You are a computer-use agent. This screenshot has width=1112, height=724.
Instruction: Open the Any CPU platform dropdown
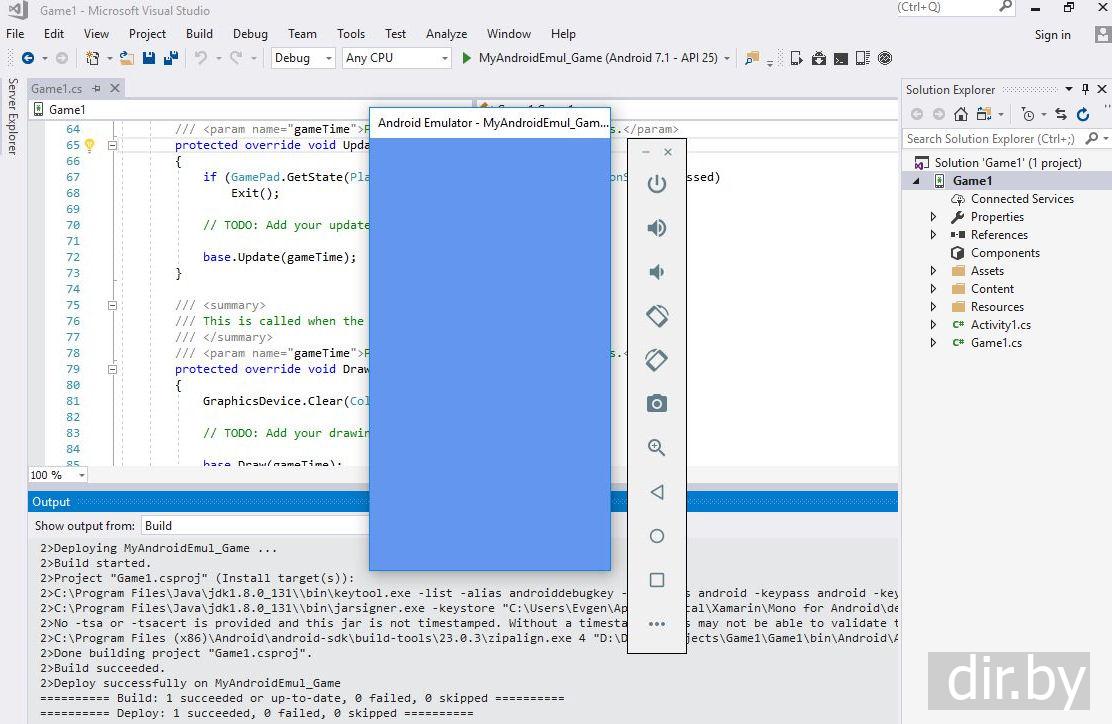[445, 58]
